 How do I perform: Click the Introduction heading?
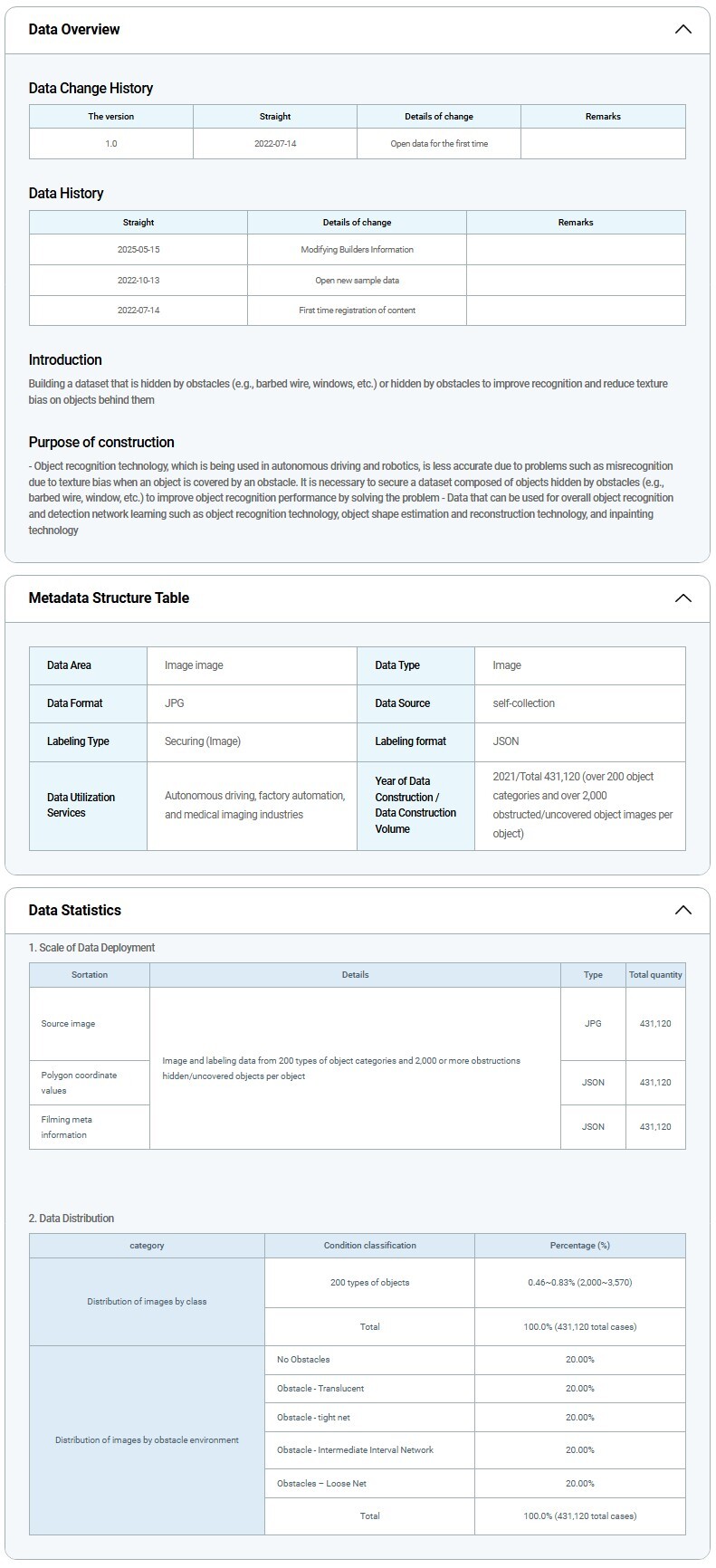pyautogui.click(x=65, y=359)
